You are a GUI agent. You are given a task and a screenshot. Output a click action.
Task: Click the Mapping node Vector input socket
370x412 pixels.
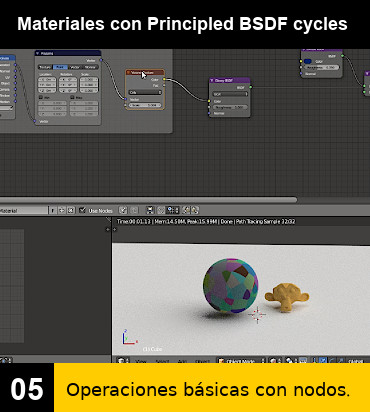[35, 121]
